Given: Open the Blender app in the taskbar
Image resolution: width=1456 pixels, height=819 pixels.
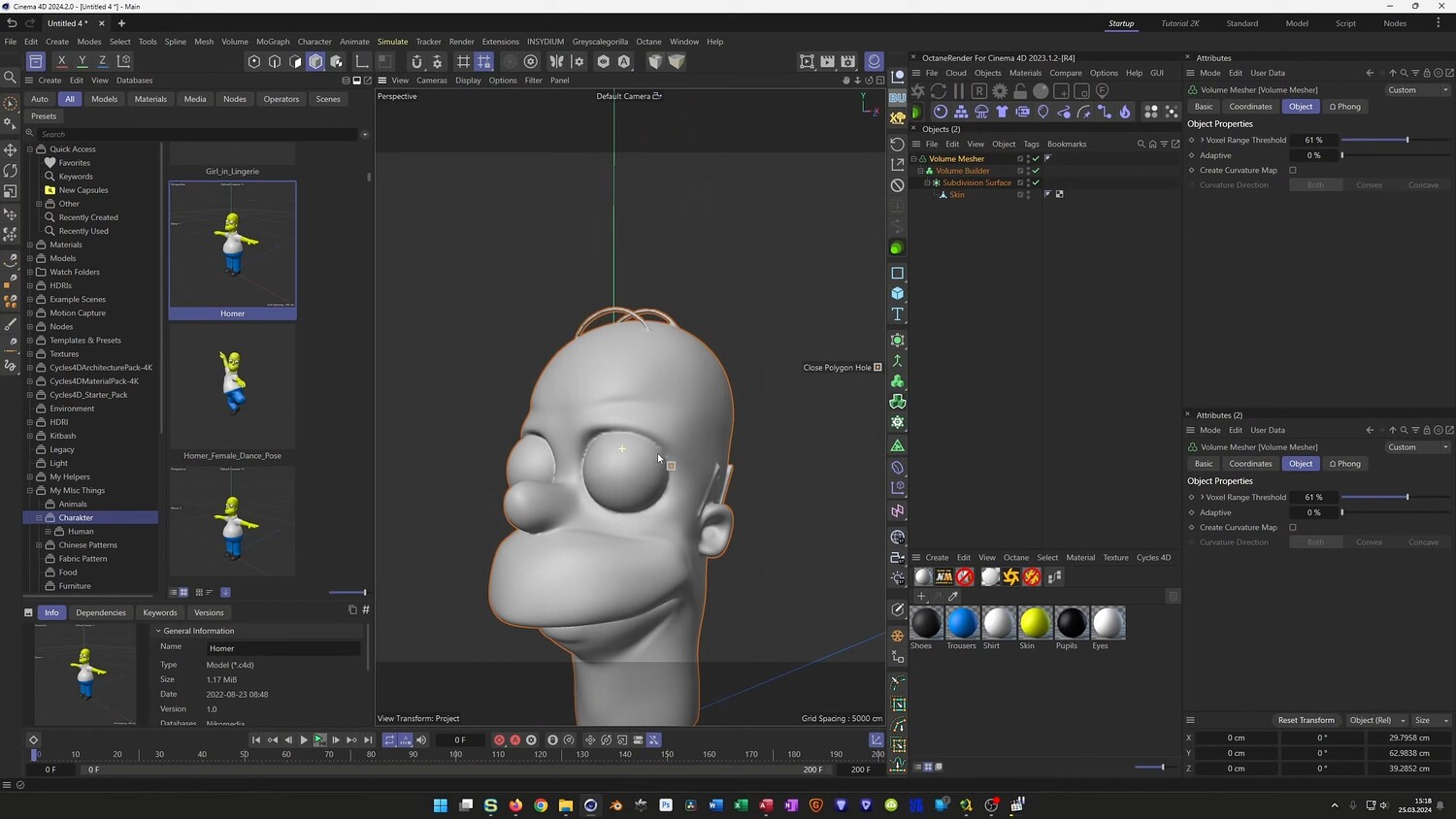Looking at the screenshot, I should (x=615, y=804).
